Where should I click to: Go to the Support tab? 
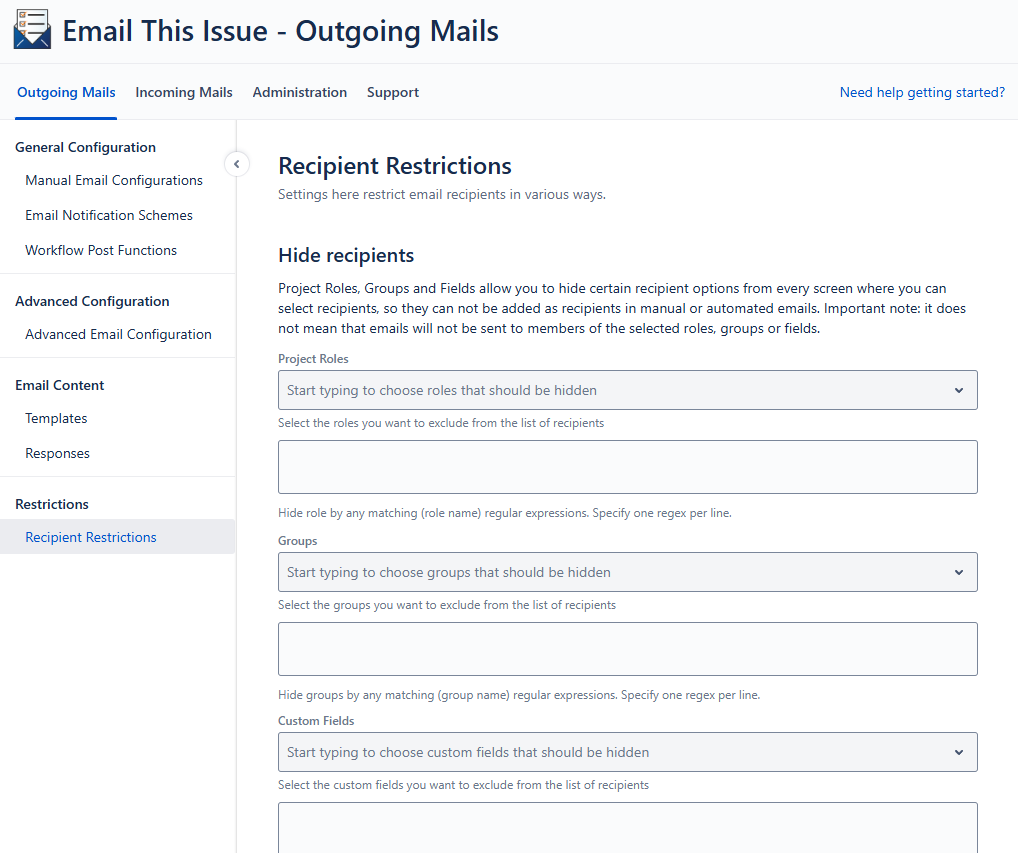coord(392,92)
